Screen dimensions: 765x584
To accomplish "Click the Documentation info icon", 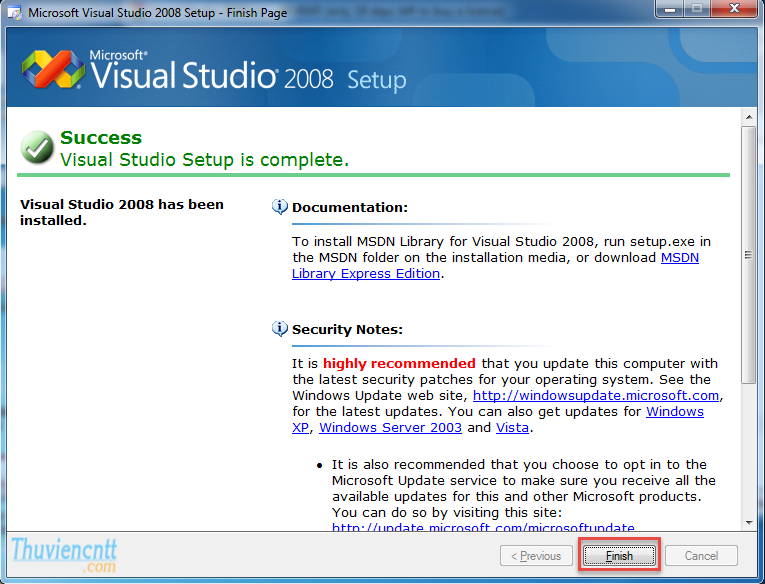I will coord(280,207).
